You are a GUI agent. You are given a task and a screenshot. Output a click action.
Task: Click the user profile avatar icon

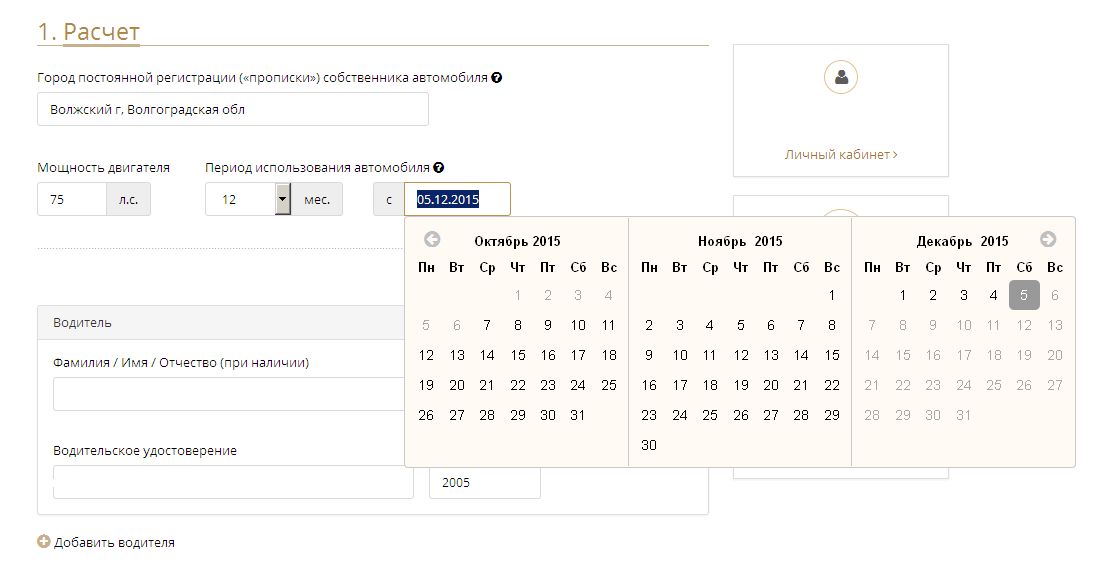[841, 77]
